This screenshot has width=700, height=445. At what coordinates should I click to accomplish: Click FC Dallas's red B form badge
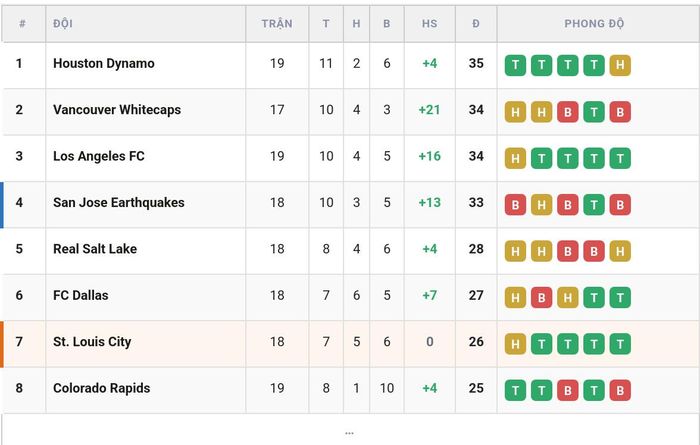tap(542, 297)
